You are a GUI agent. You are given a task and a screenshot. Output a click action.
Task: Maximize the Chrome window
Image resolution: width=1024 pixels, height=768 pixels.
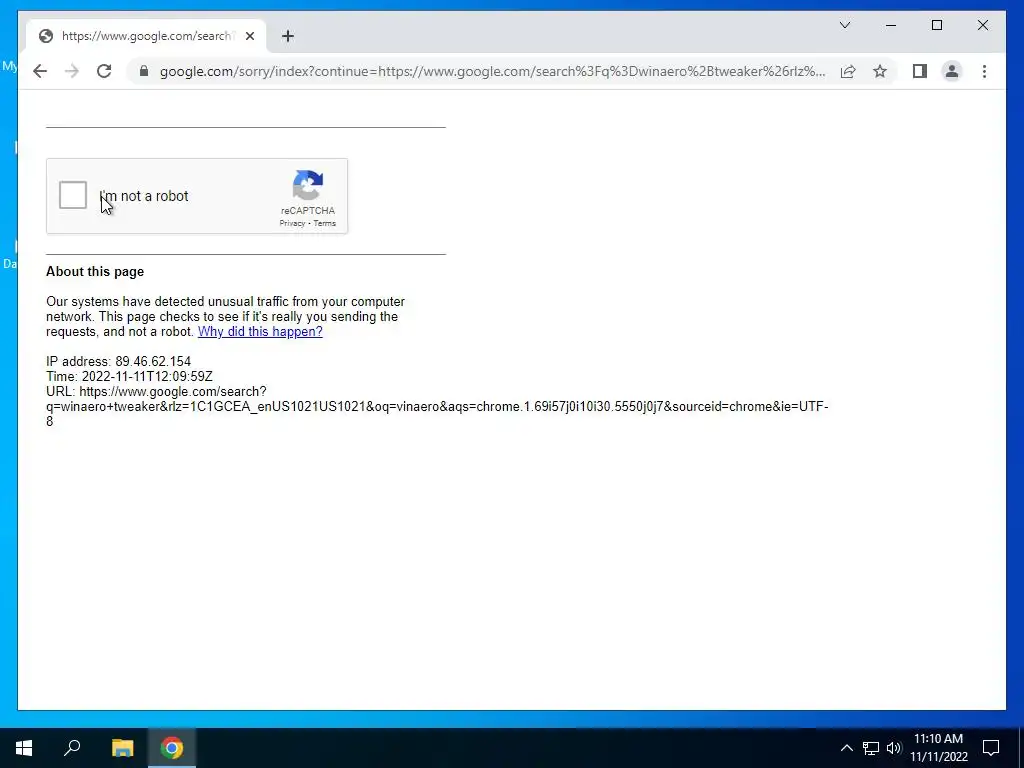click(936, 25)
